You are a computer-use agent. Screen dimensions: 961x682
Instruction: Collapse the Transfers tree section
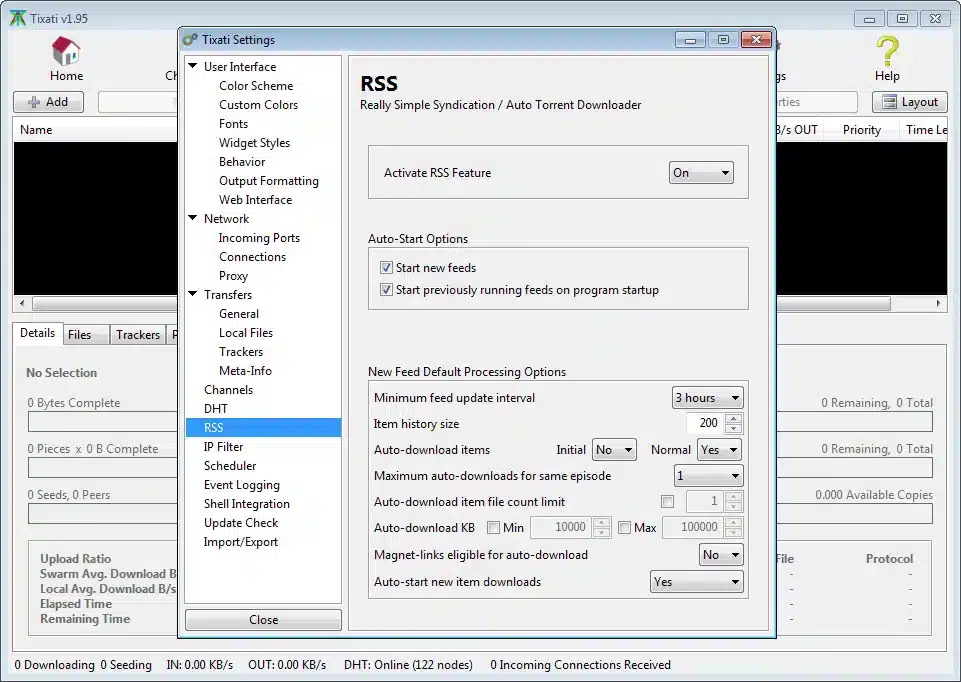point(193,294)
